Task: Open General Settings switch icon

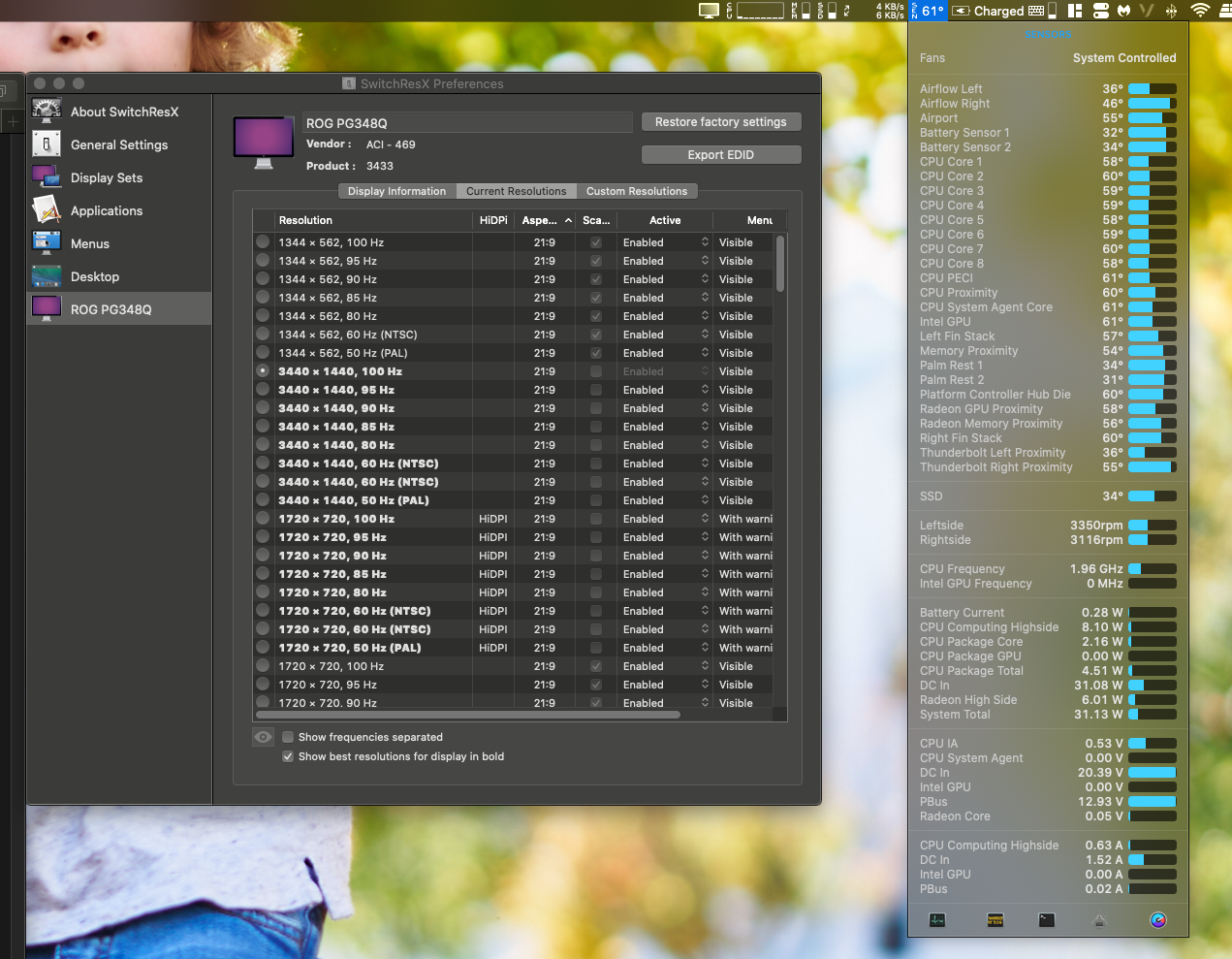Action: pyautogui.click(x=47, y=144)
